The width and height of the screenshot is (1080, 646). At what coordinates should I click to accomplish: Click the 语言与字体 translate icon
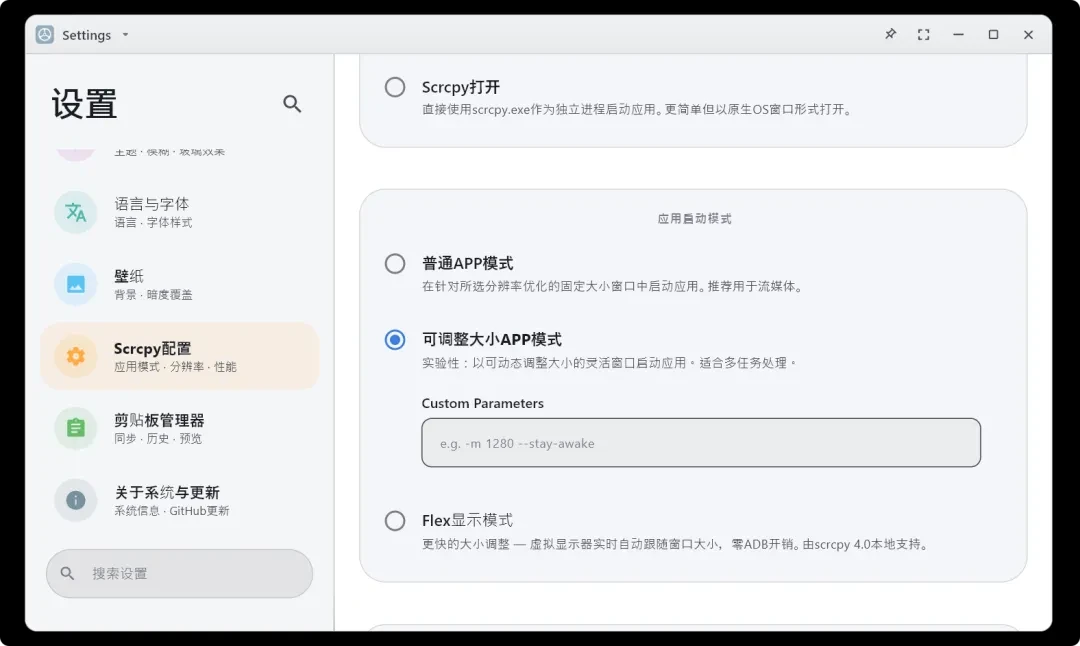click(x=76, y=212)
